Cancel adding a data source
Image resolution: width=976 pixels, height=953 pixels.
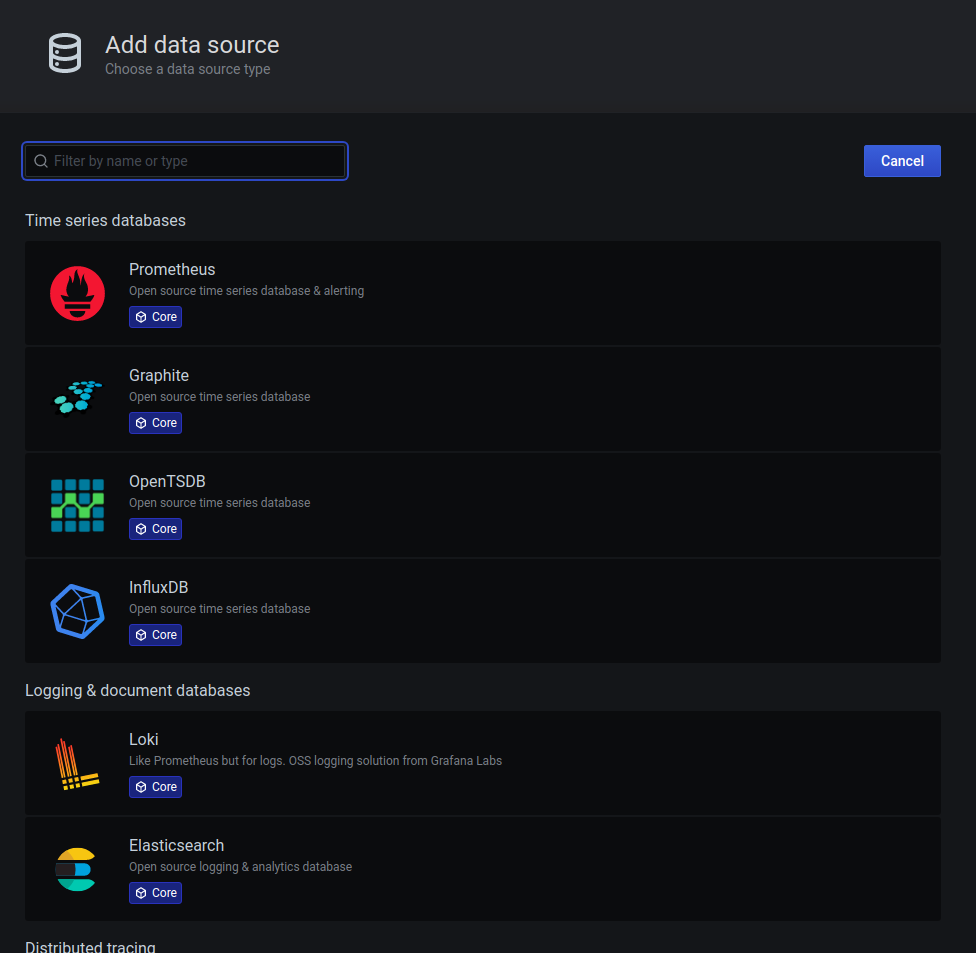tap(902, 161)
